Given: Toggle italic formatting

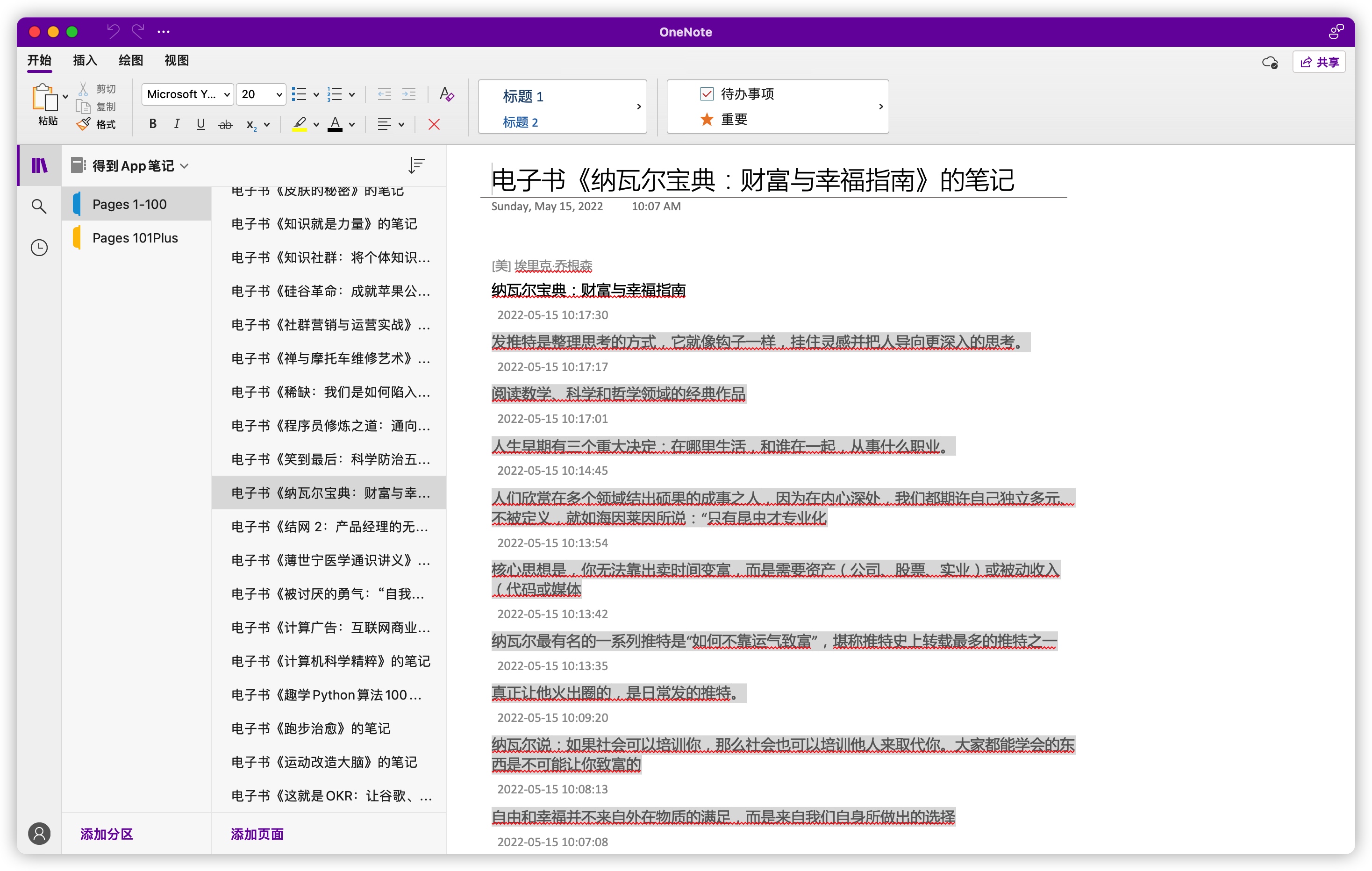Looking at the screenshot, I should coord(177,124).
